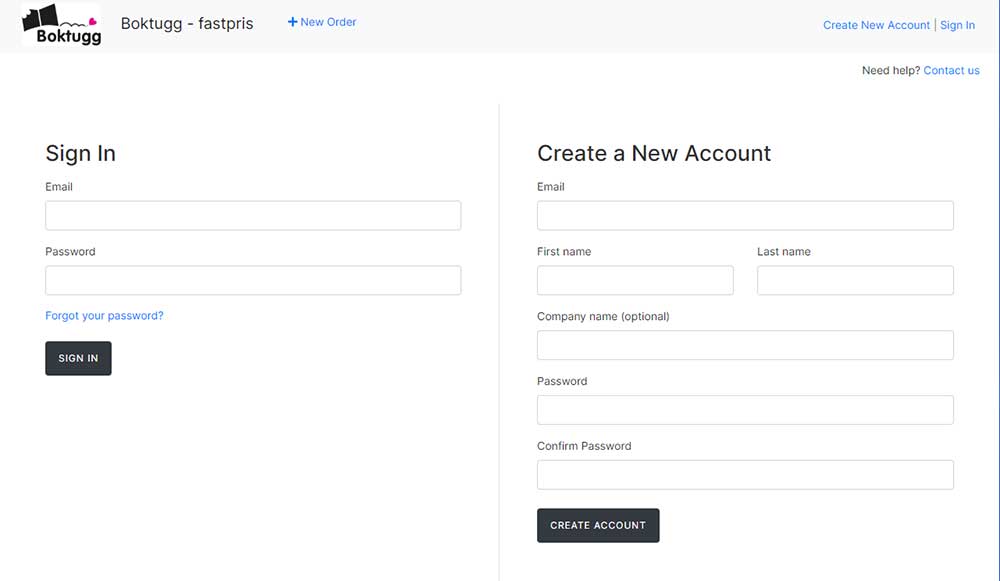This screenshot has width=1000, height=581.
Task: Click the Boktugg - fastpris site title
Action: [x=187, y=24]
